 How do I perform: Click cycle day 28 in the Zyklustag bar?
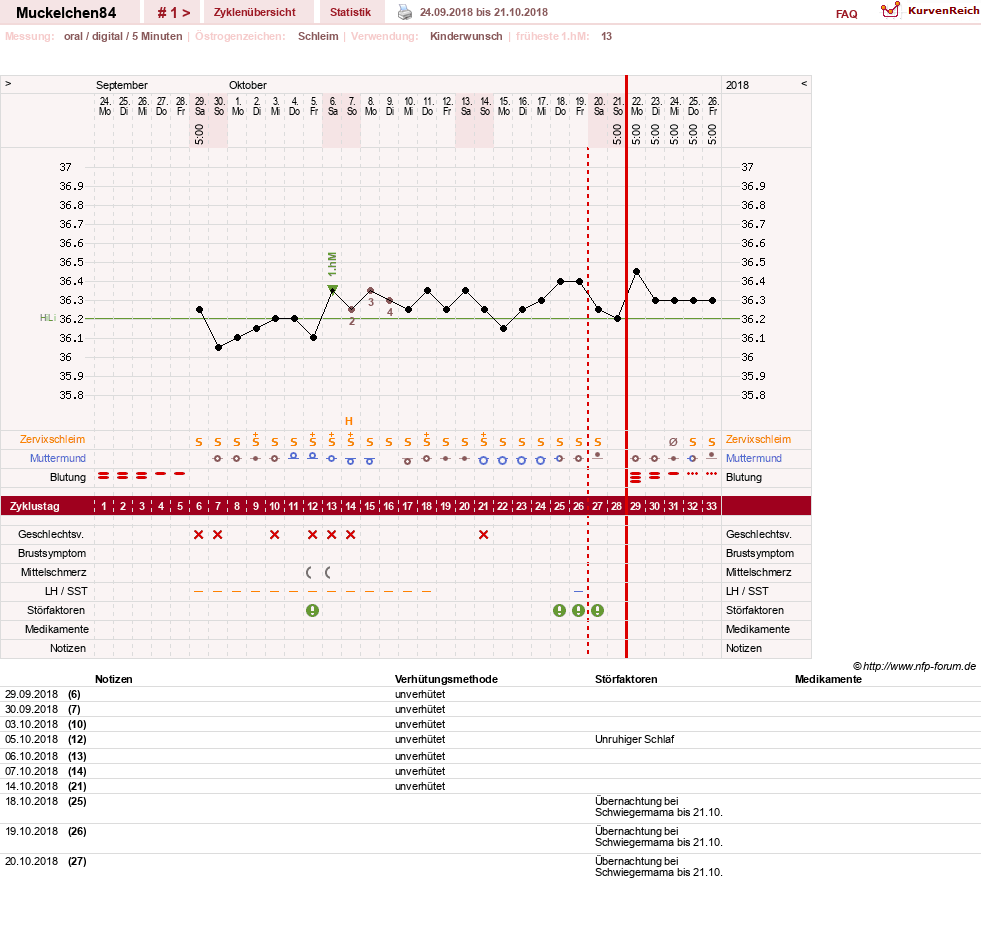[616, 506]
